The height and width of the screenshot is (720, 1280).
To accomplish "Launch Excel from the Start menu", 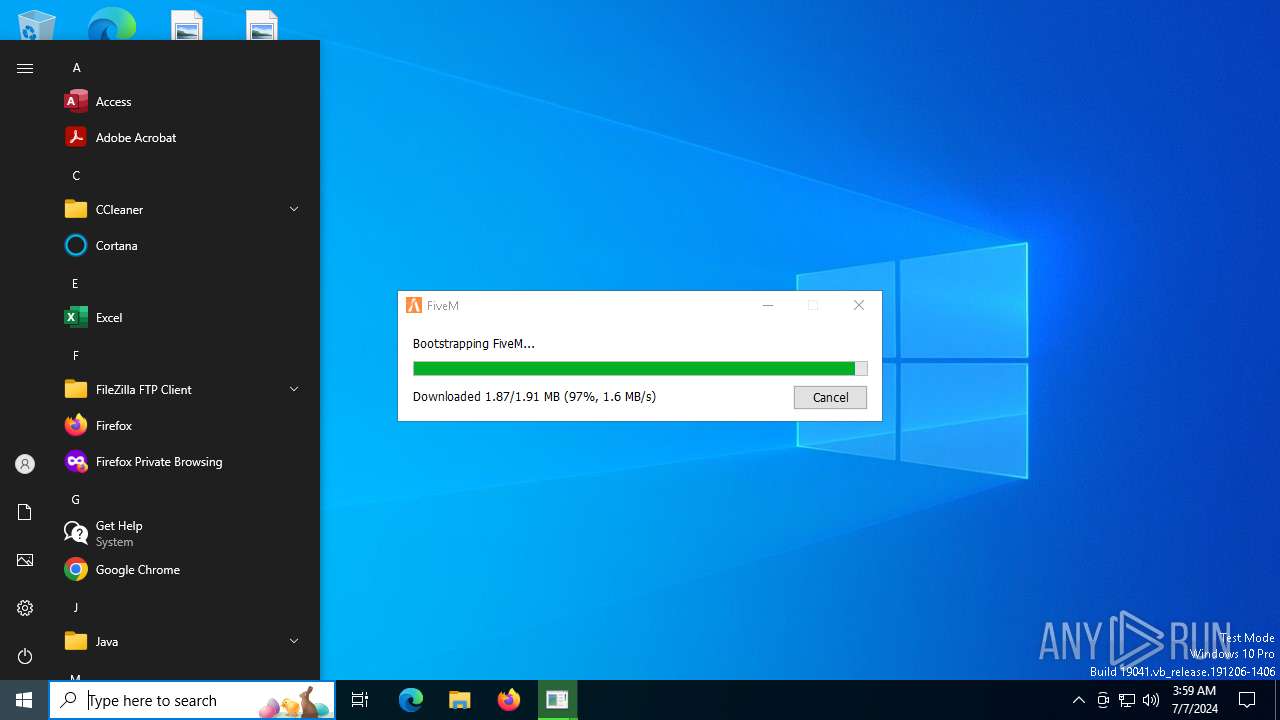I will click(184, 317).
